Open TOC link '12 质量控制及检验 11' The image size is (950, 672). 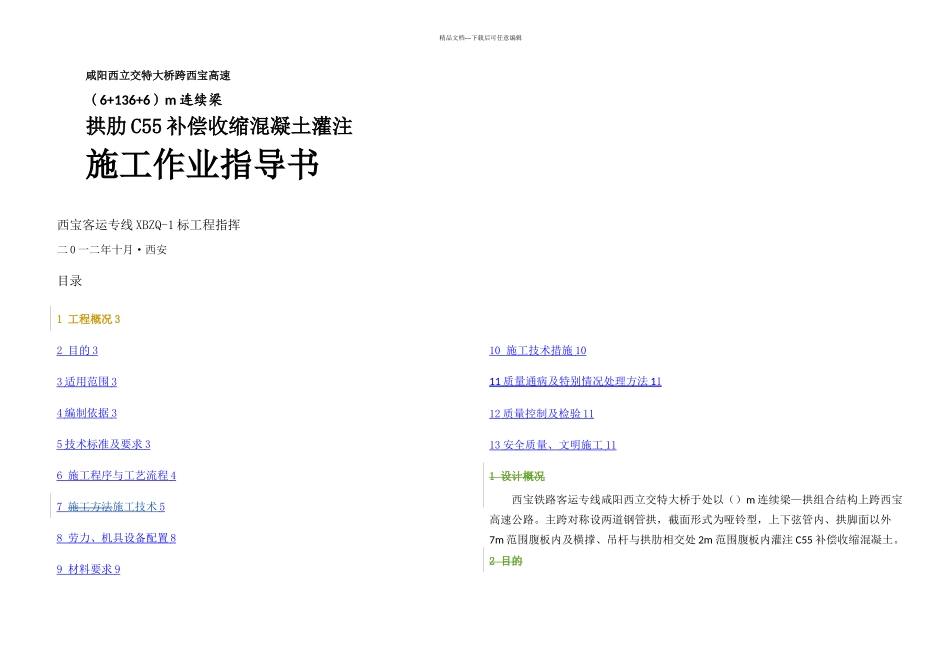542,414
